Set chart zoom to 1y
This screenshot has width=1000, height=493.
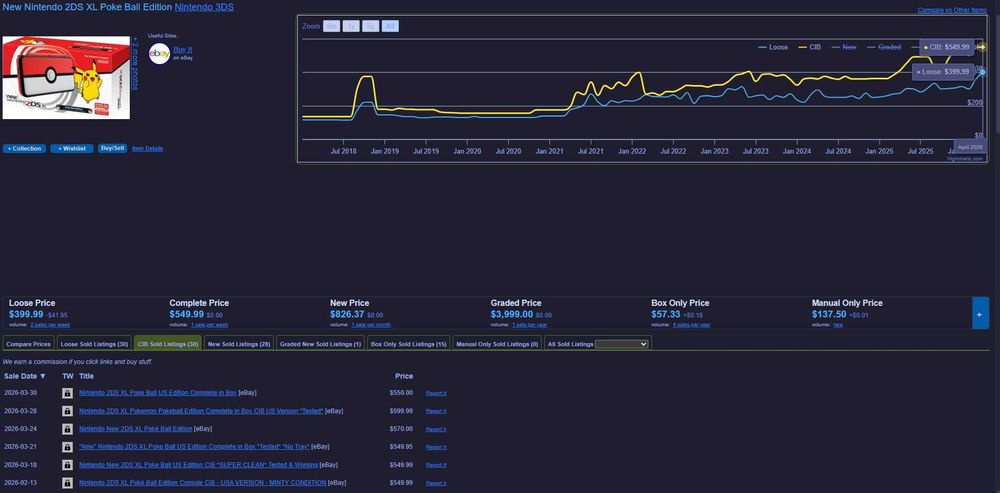pos(351,26)
